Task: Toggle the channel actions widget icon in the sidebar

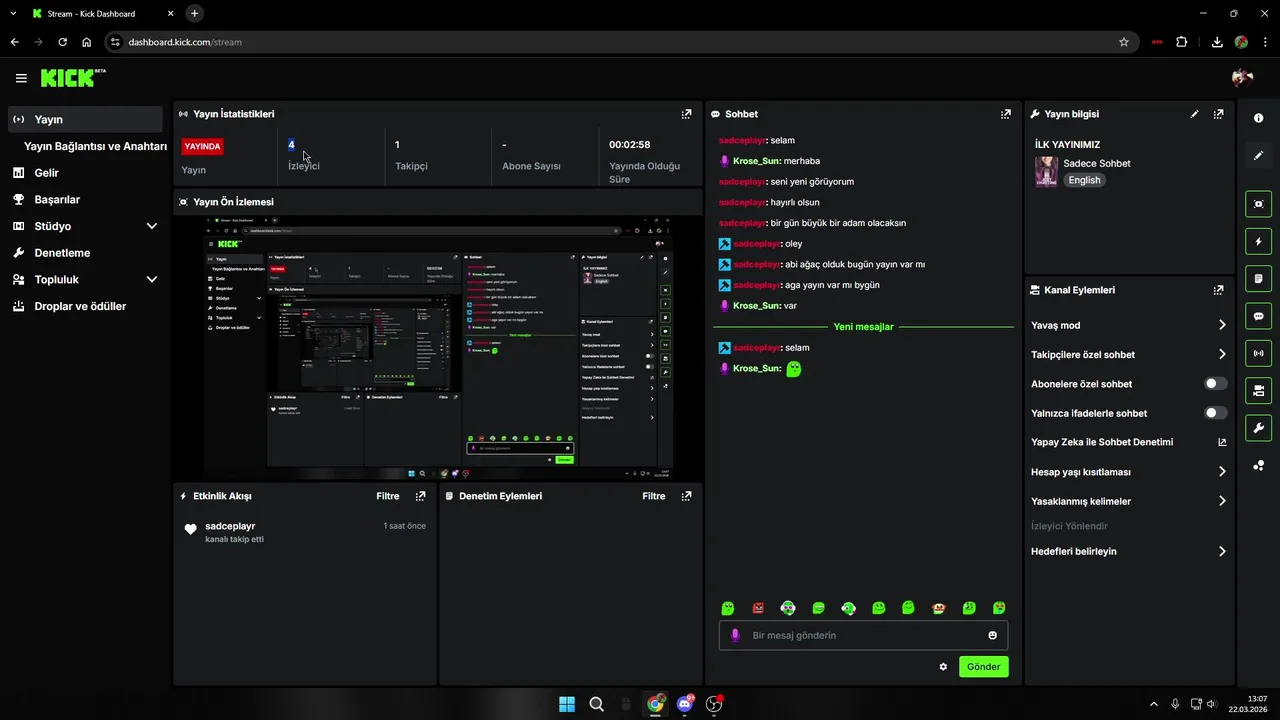Action: pos(1258,390)
